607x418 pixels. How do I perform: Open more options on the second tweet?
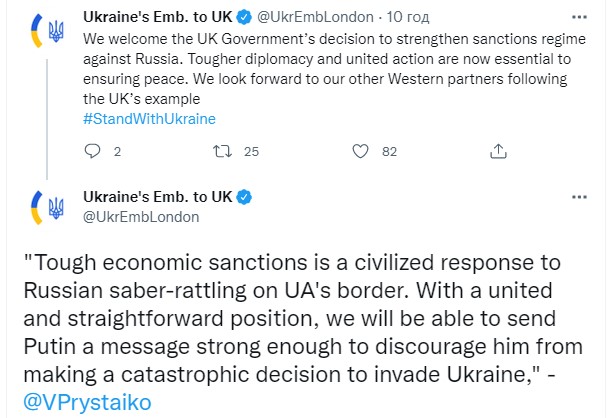pyautogui.click(x=579, y=197)
